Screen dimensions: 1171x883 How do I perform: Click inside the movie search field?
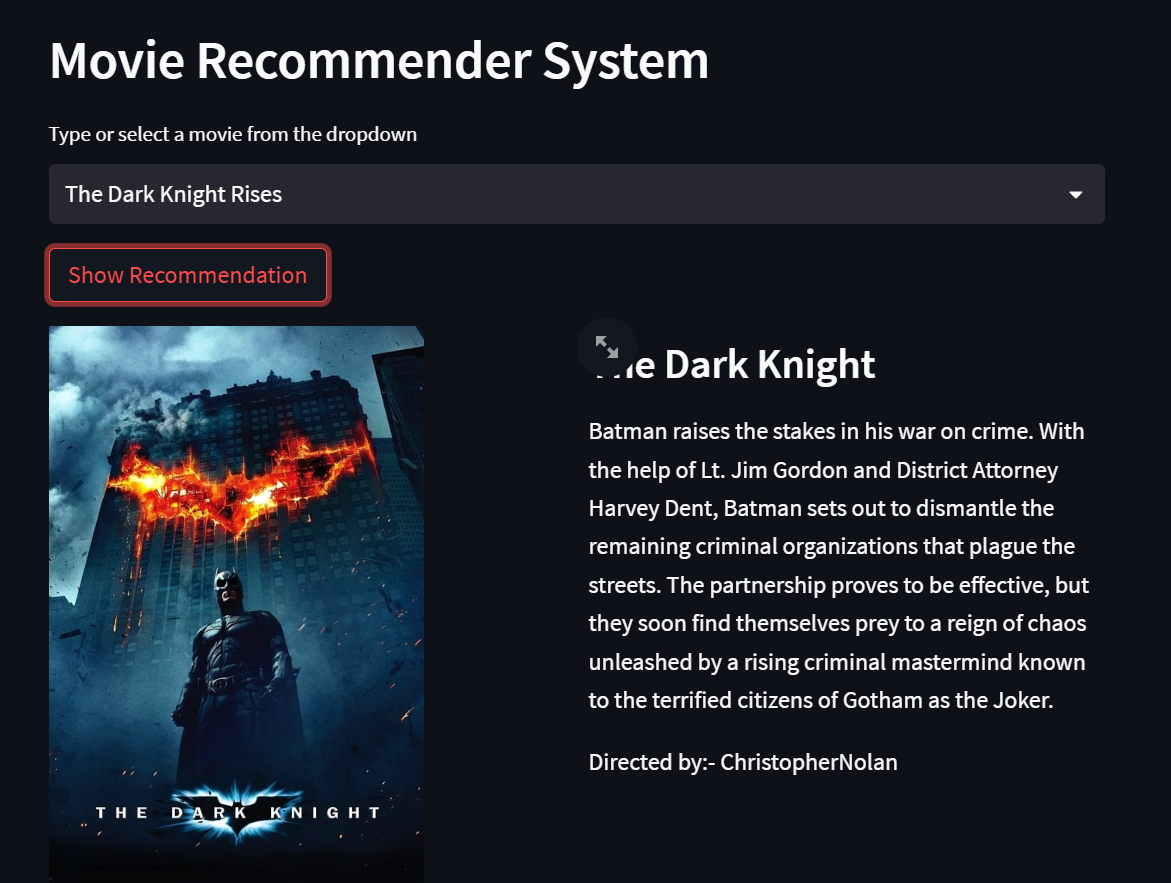point(400,194)
